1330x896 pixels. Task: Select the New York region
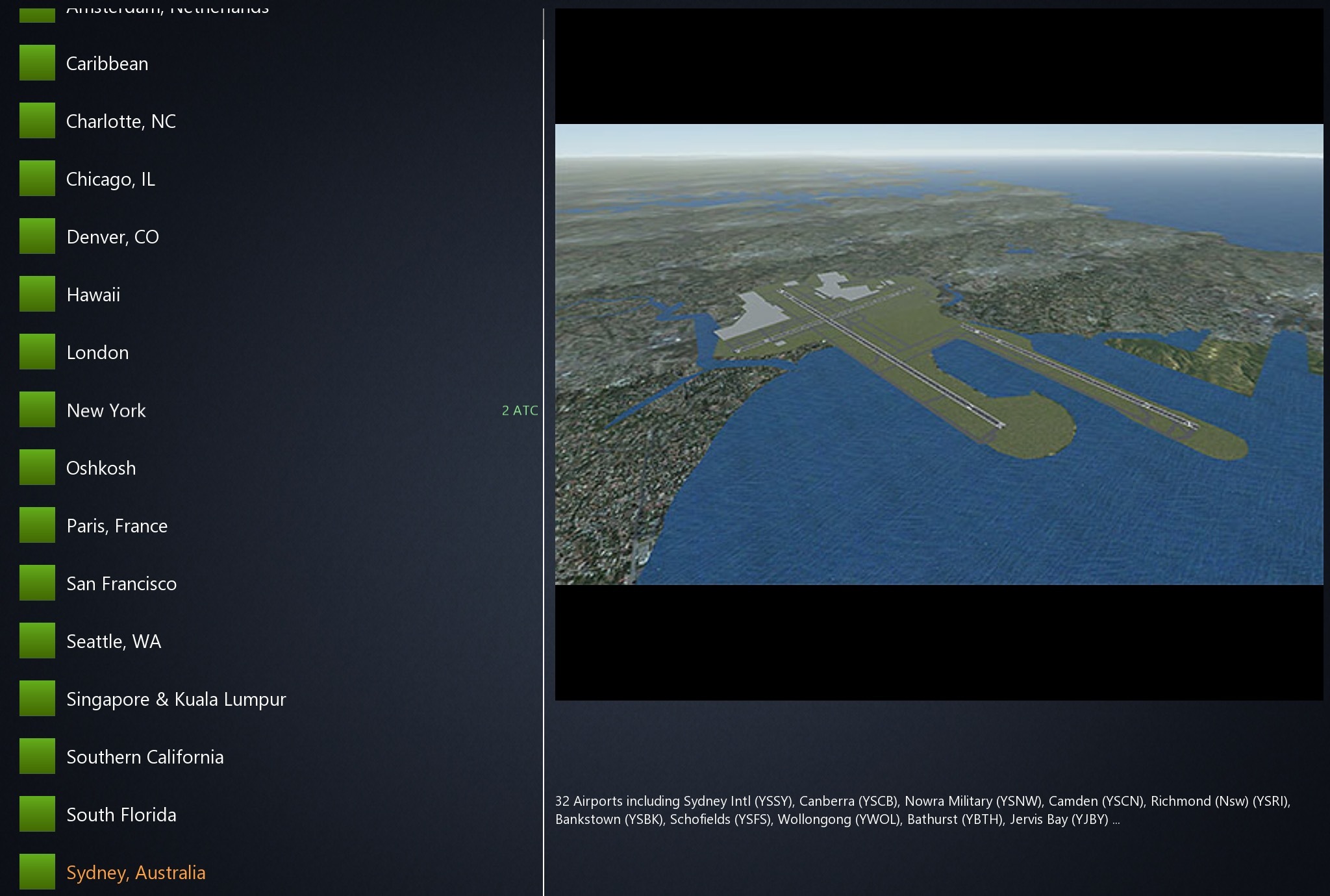[x=107, y=410]
